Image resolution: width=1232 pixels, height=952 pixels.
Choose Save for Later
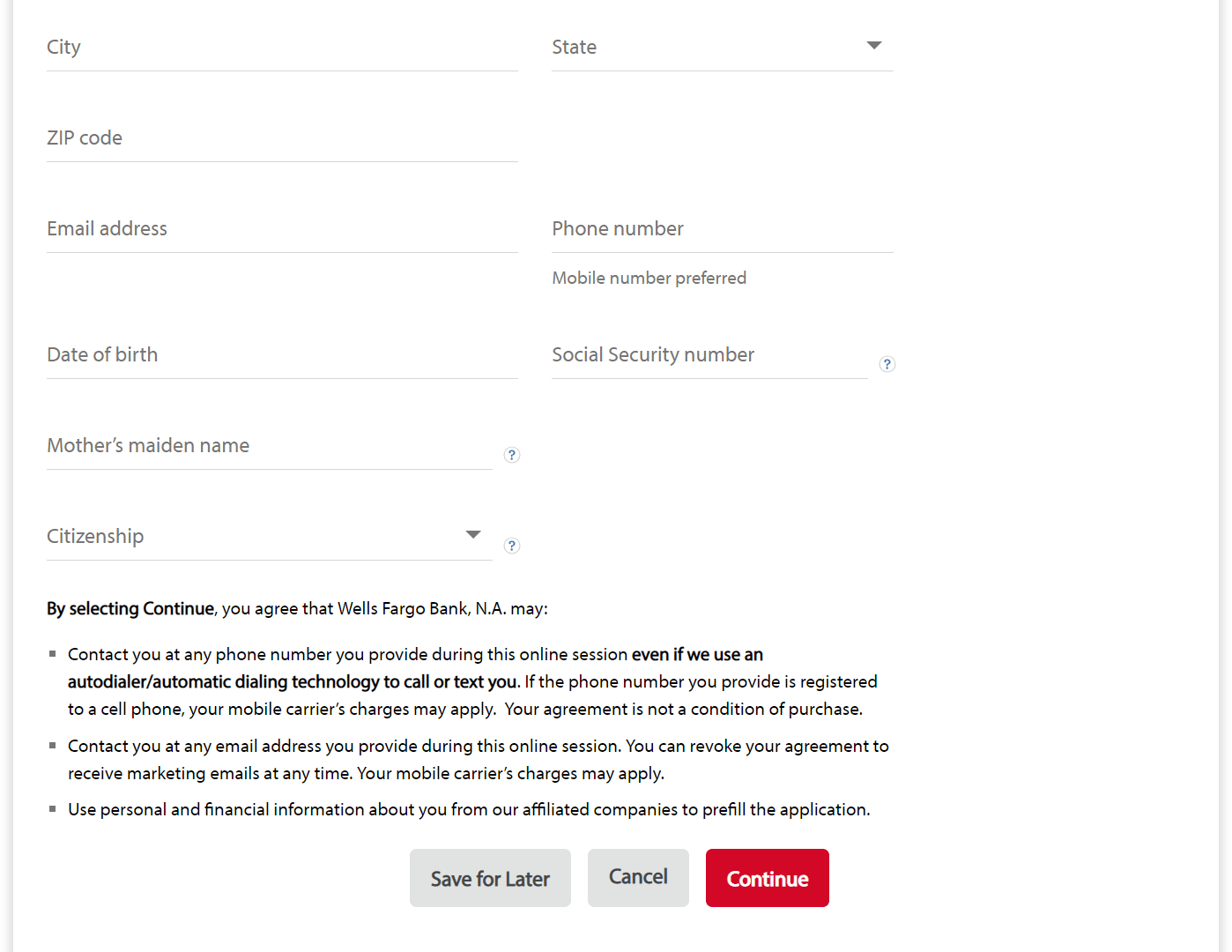490,878
